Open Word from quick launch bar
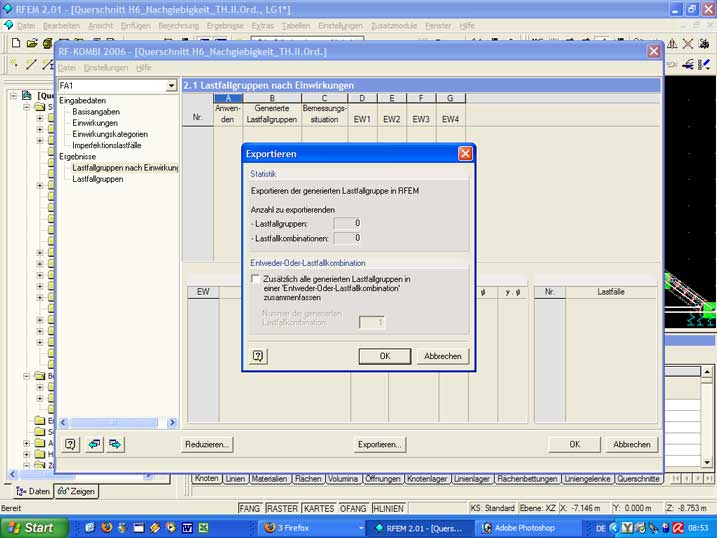Image resolution: width=717 pixels, height=538 pixels. click(x=187, y=528)
